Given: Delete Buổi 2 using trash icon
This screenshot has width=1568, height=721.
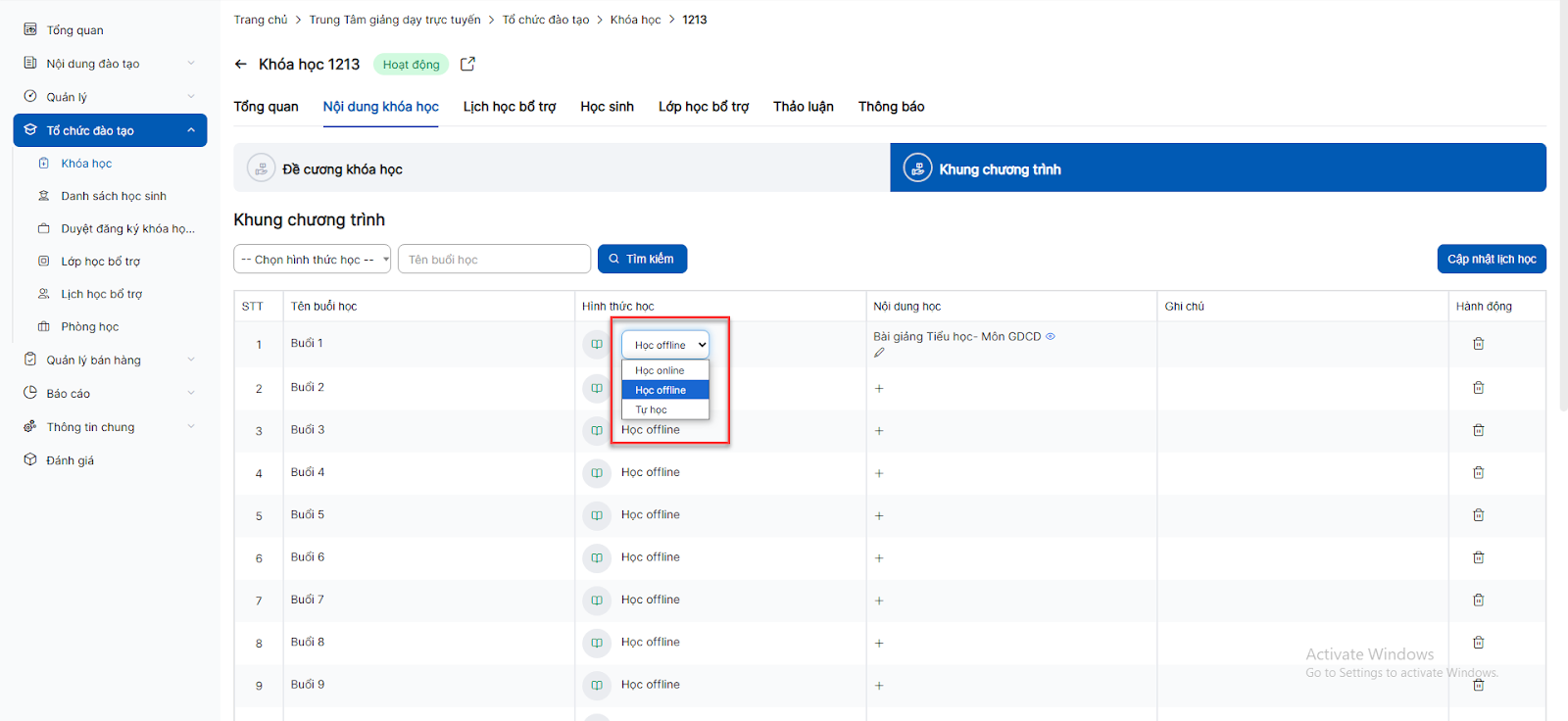Looking at the screenshot, I should [x=1478, y=388].
